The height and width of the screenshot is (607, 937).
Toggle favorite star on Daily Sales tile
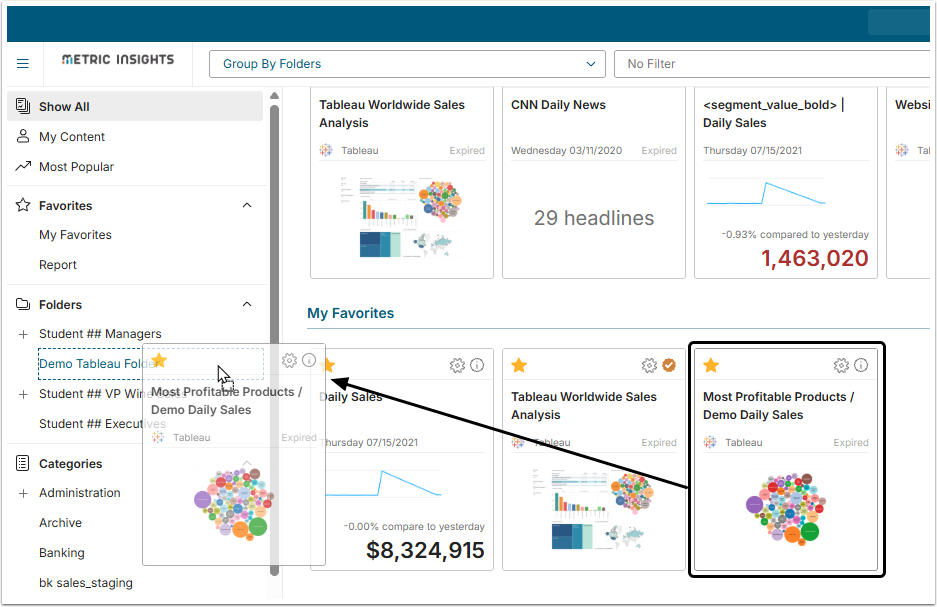click(x=328, y=365)
